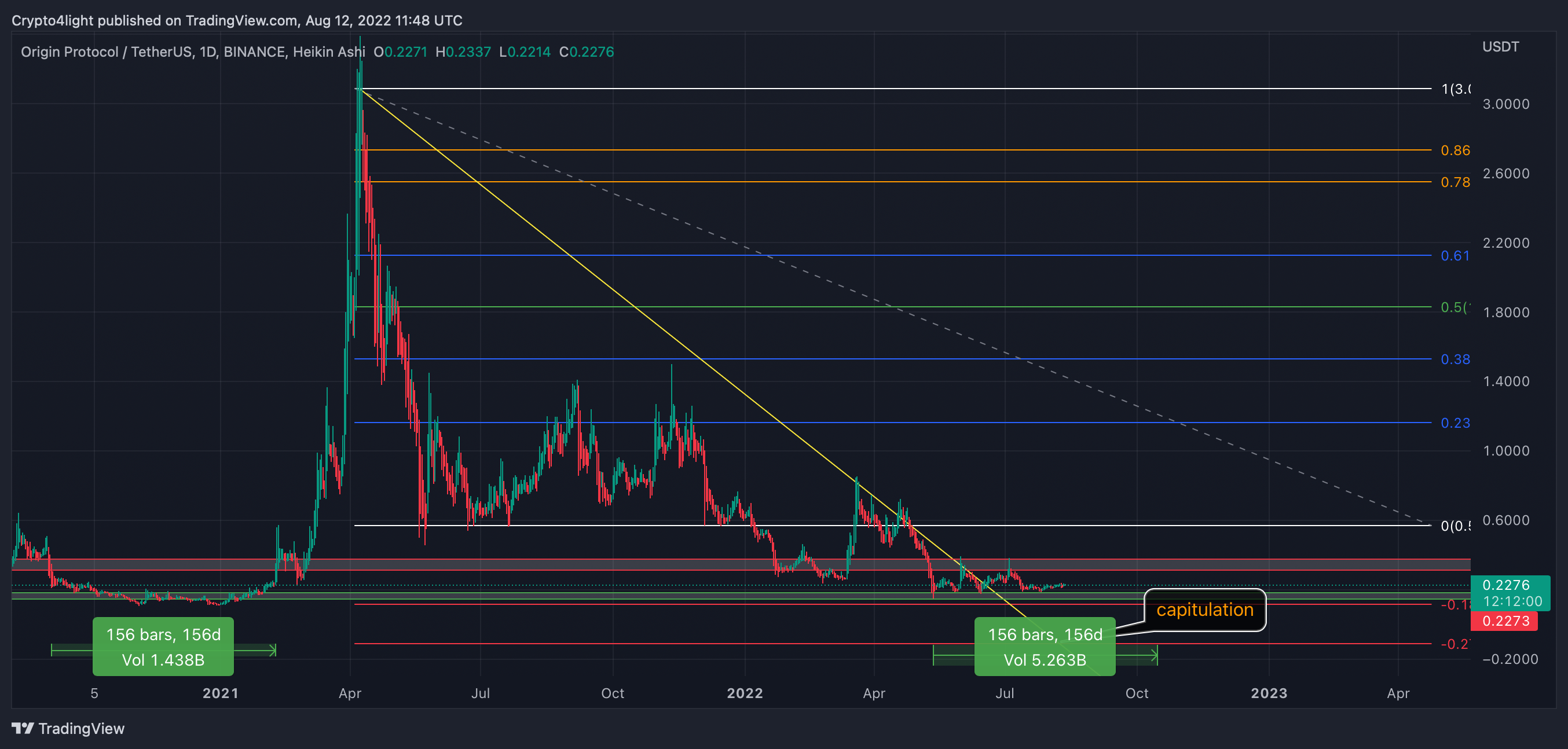Image resolution: width=1568 pixels, height=749 pixels.
Task: Click the Apr label right of 2023
Action: (x=1398, y=693)
